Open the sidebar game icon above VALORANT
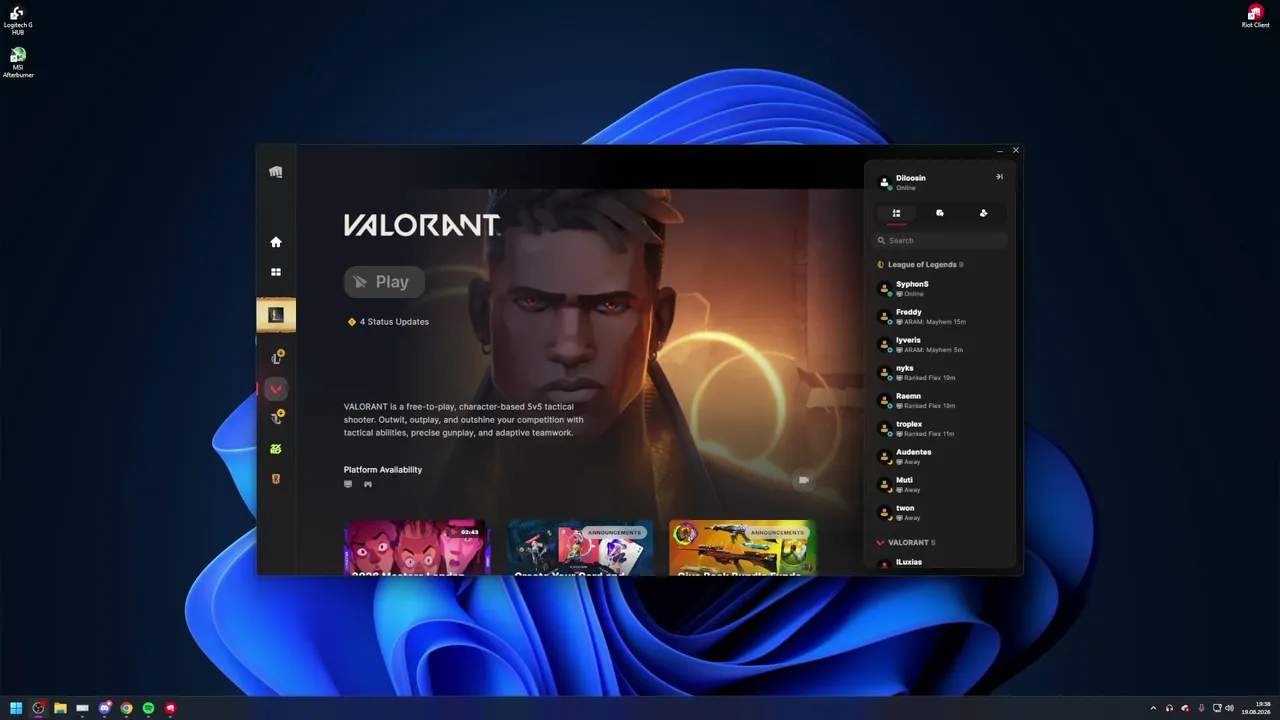This screenshot has width=1280, height=720. pyautogui.click(x=277, y=358)
